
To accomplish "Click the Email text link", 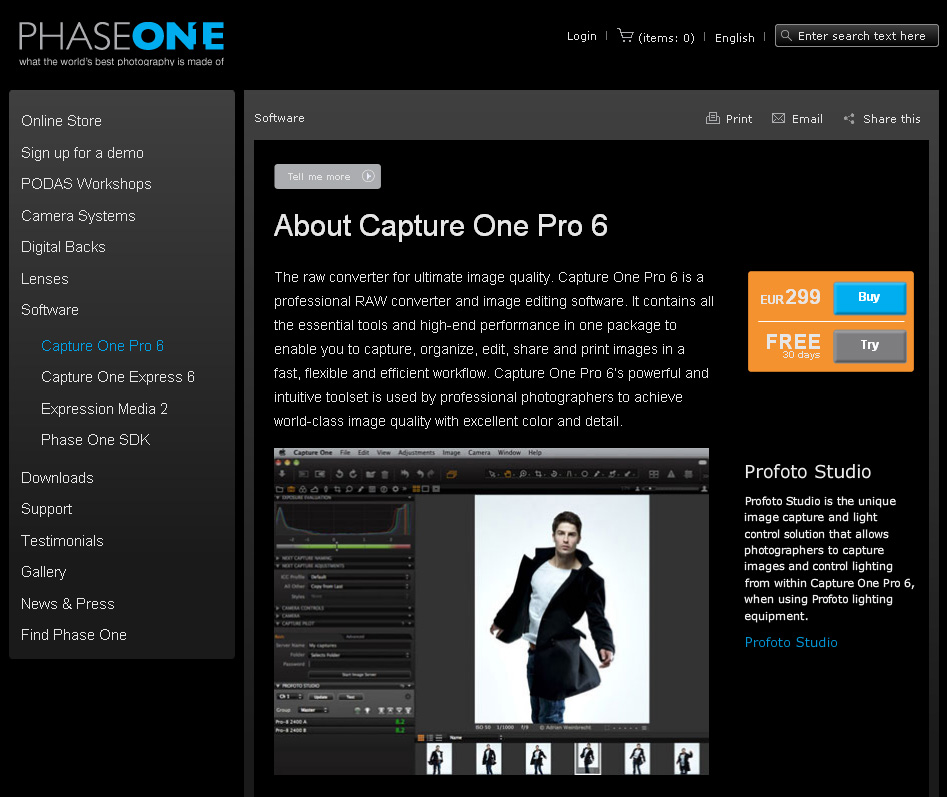I will tap(807, 119).
